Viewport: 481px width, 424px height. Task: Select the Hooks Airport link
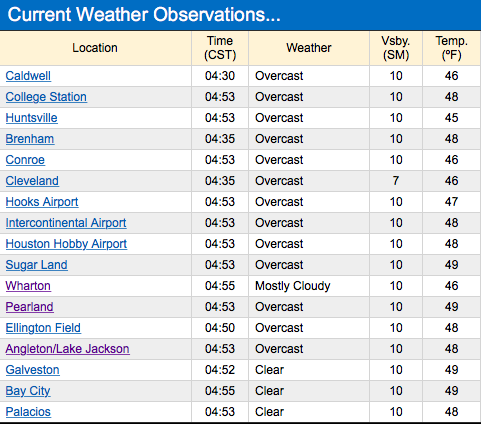pyautogui.click(x=42, y=202)
